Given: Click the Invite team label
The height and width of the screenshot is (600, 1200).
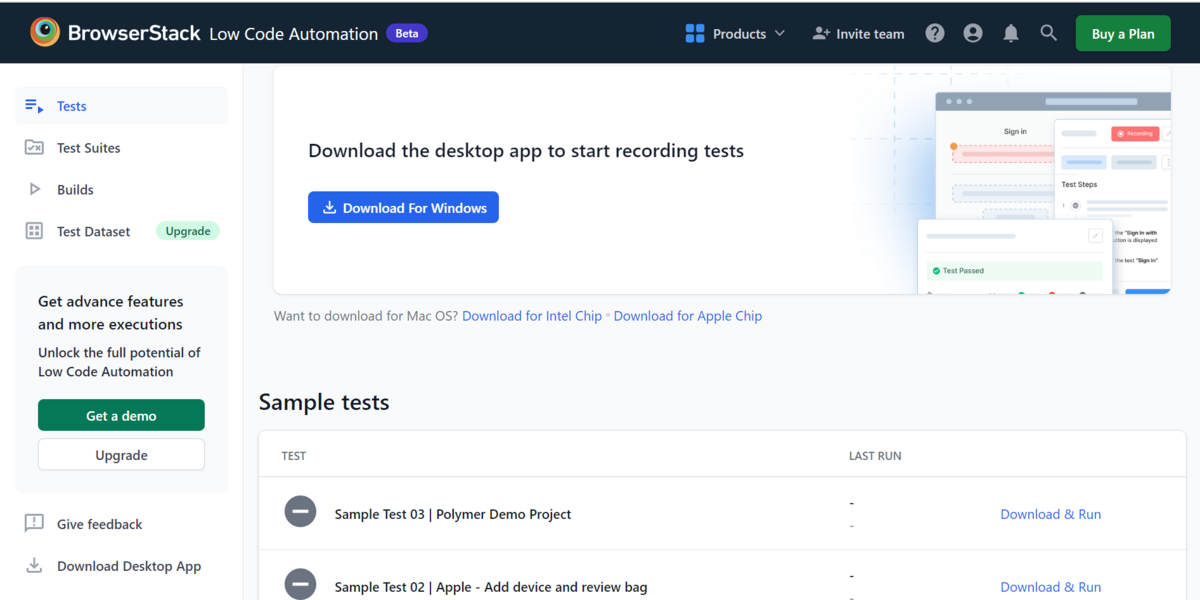Looking at the screenshot, I should [870, 34].
